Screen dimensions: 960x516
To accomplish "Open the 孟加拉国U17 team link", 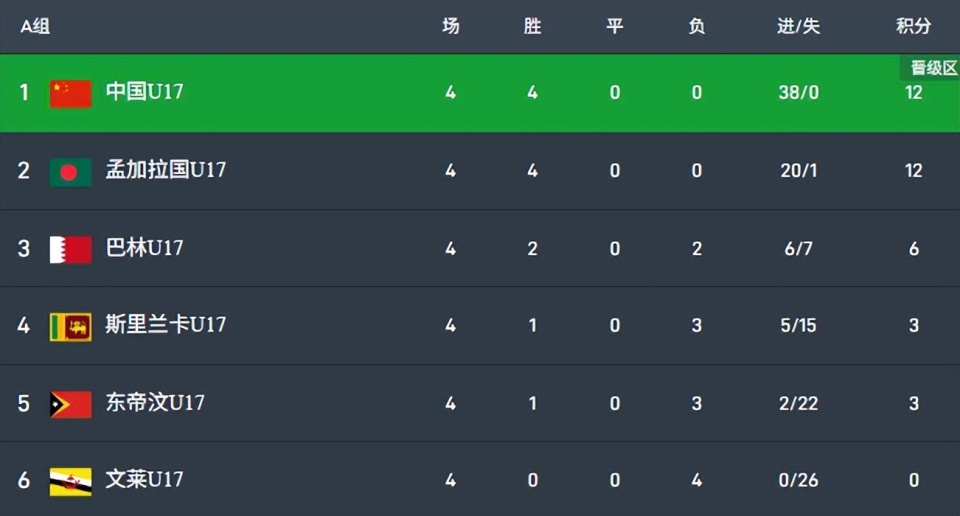I will pos(166,170).
